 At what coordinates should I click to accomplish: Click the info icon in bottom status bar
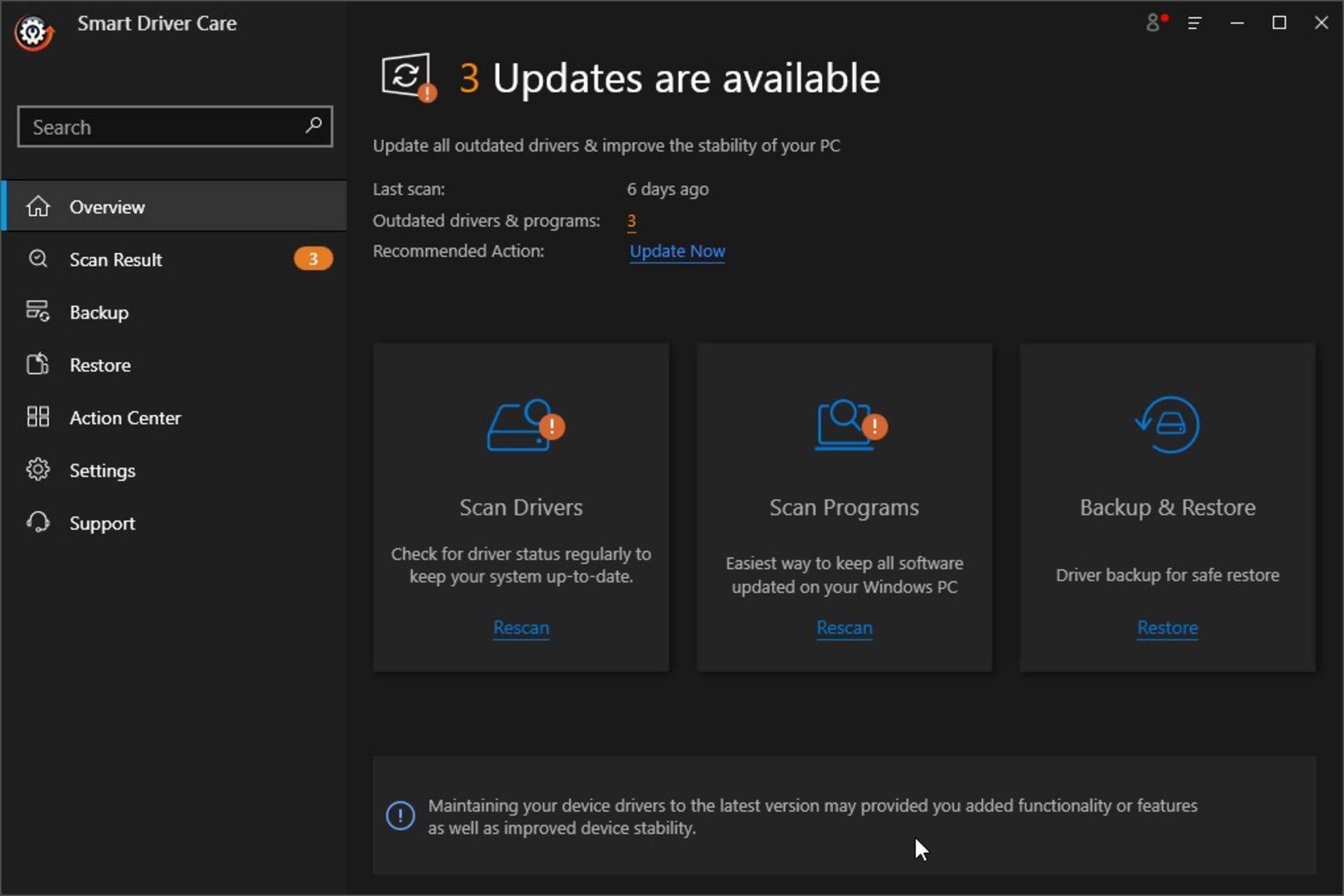pos(398,815)
